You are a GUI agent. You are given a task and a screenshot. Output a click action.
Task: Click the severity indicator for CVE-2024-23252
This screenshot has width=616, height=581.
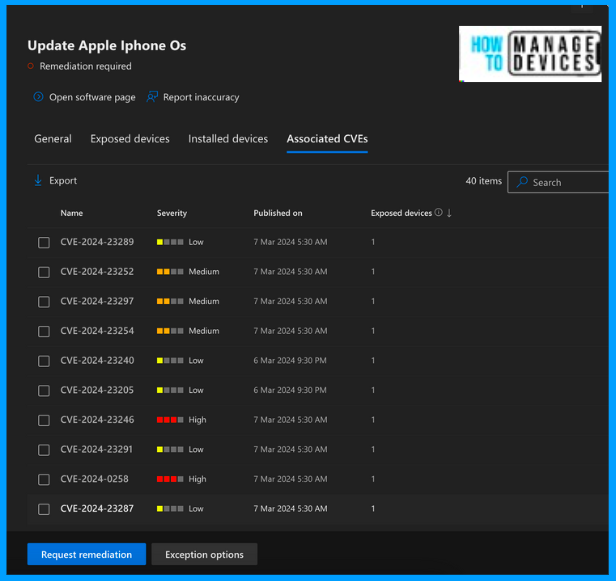coord(170,271)
